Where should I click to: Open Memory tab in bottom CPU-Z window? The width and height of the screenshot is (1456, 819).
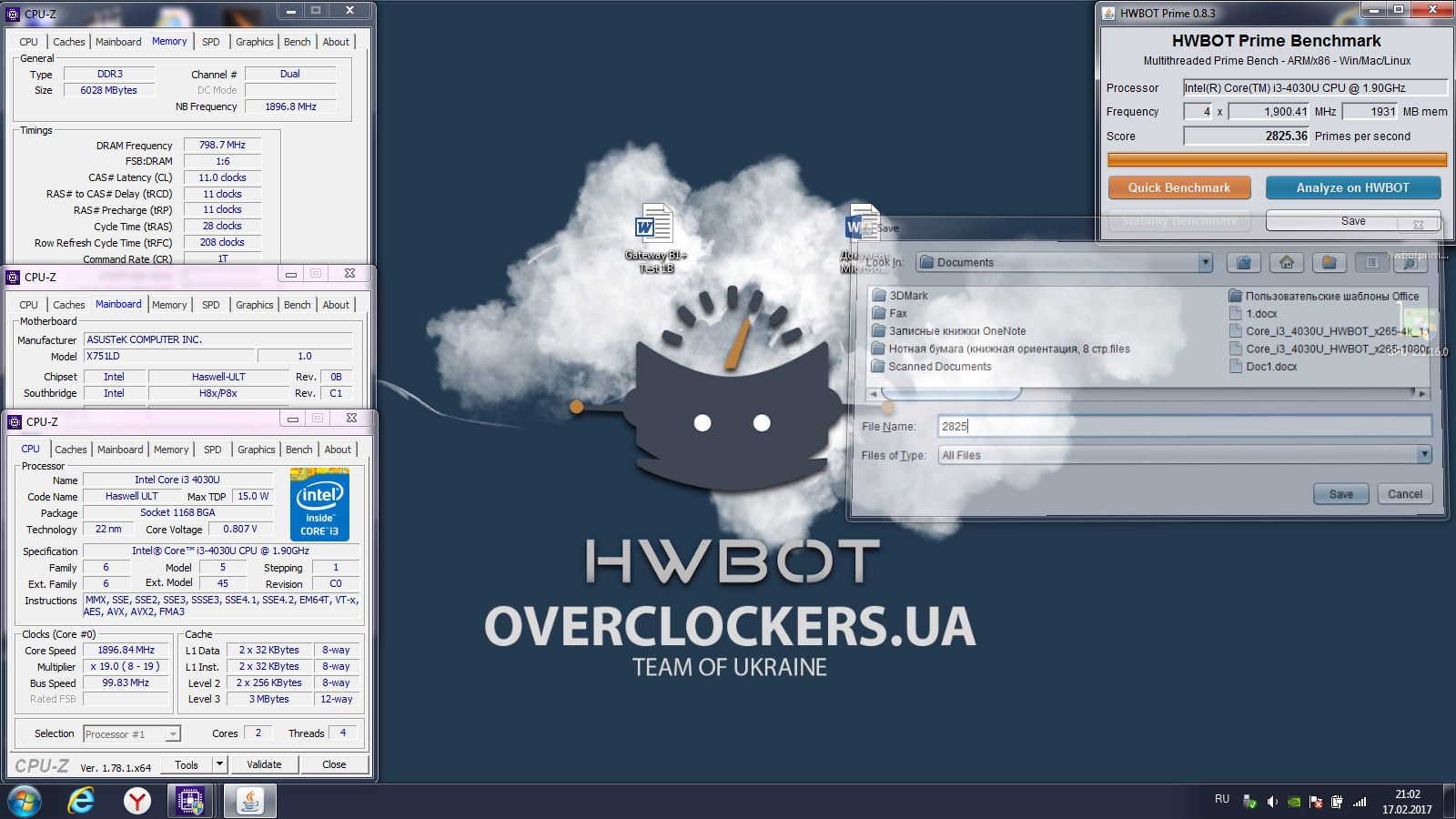(171, 450)
